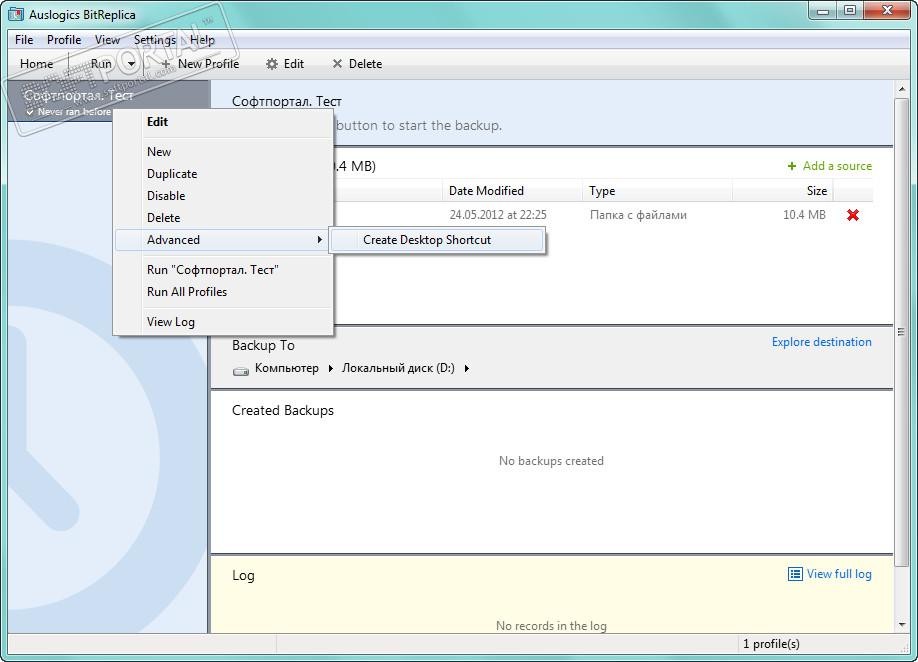Go to Home in the toolbar
The width and height of the screenshot is (918, 662).
(x=36, y=64)
